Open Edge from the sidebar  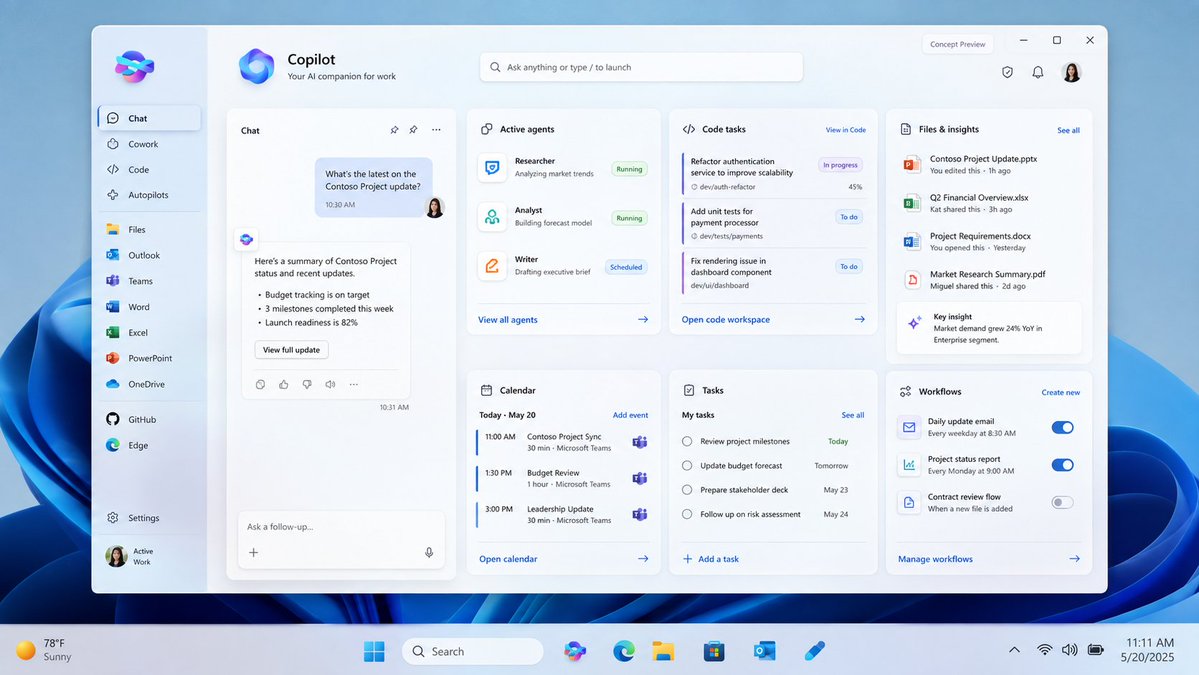coord(149,445)
